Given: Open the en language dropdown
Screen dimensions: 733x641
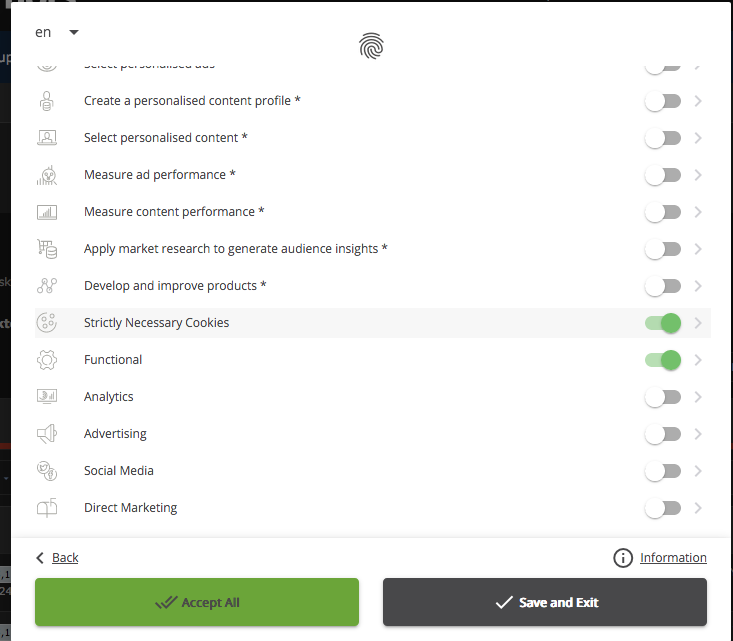Looking at the screenshot, I should pos(57,32).
